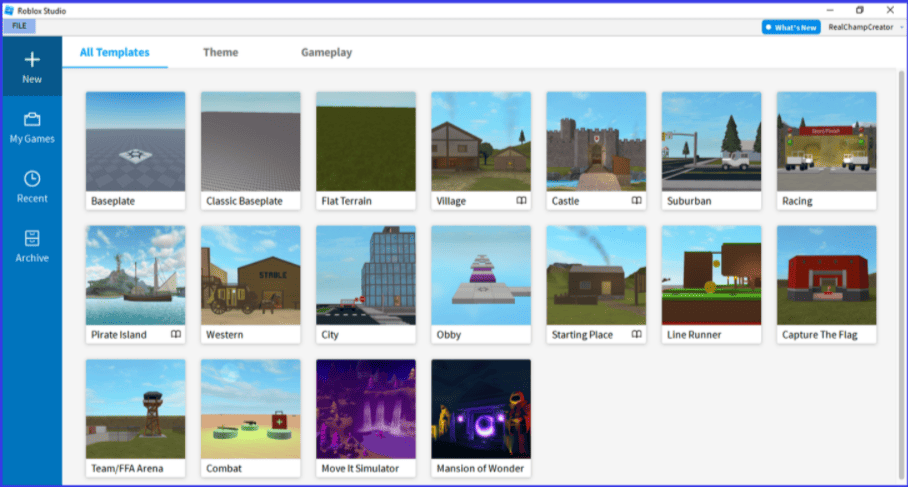Click the tutorial book icon on Castle
This screenshot has height=487, width=908.
pos(636,200)
